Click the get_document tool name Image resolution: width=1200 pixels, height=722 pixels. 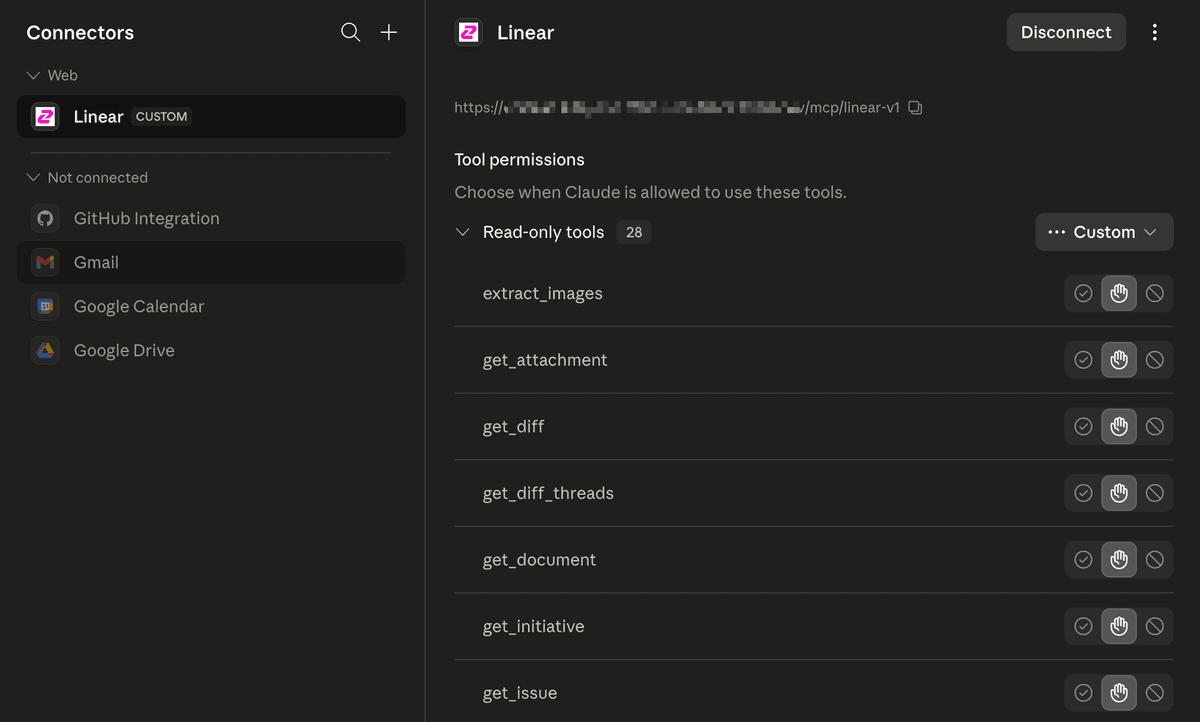tap(539, 560)
